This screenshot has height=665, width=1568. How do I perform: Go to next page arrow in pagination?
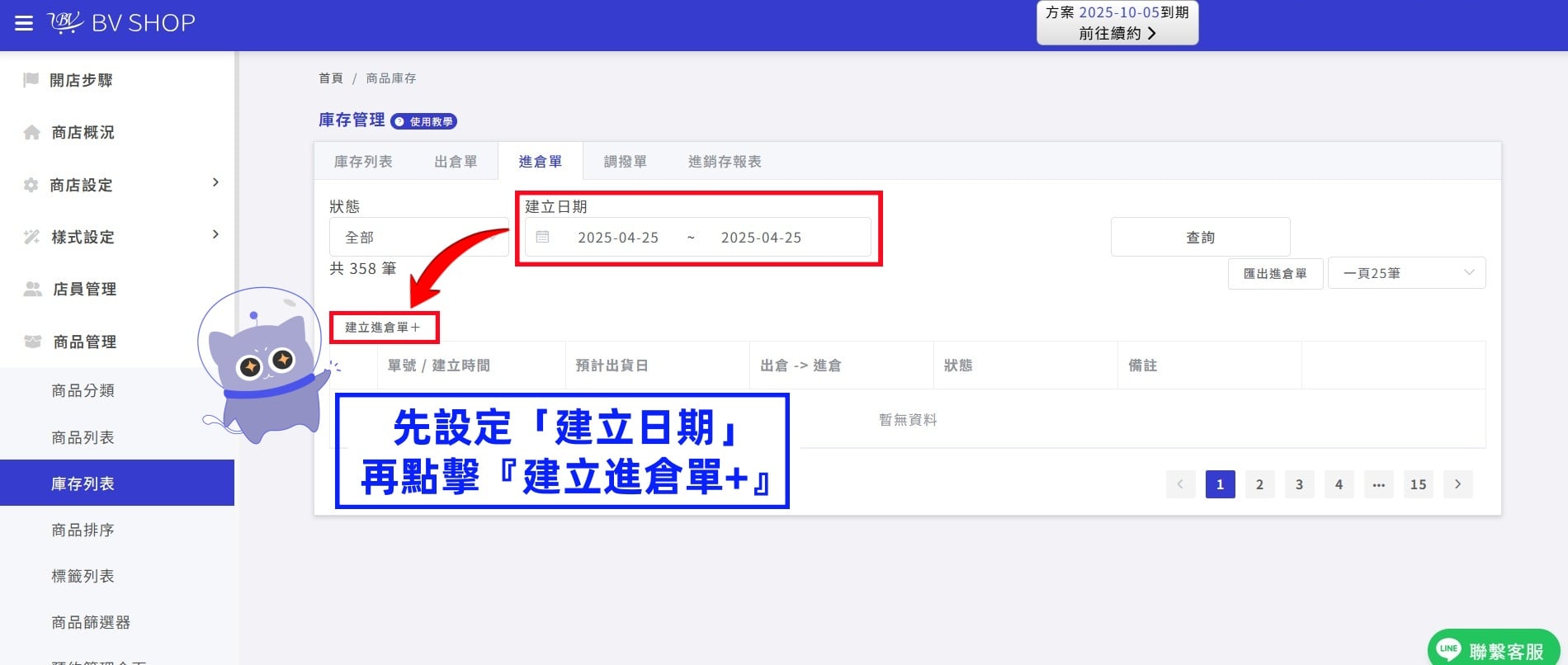[1457, 484]
